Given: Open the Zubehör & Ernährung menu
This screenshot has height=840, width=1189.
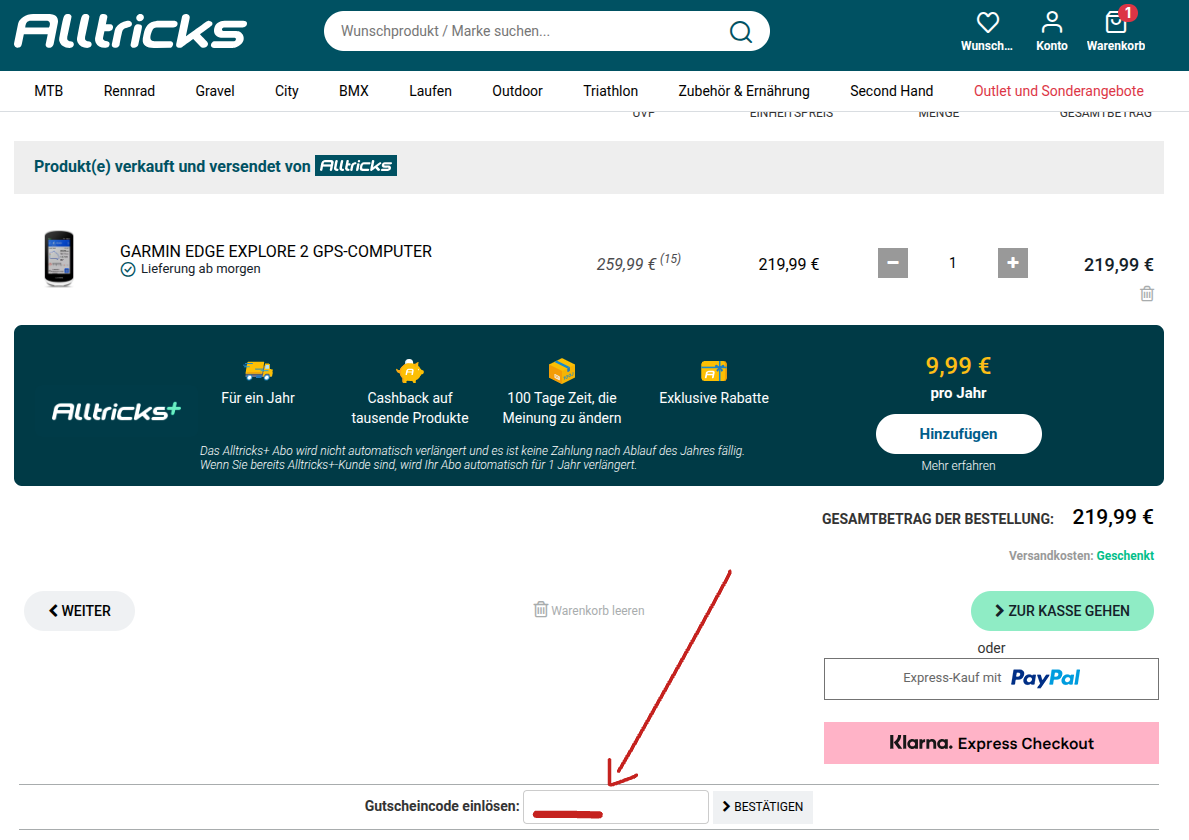Looking at the screenshot, I should pos(743,91).
